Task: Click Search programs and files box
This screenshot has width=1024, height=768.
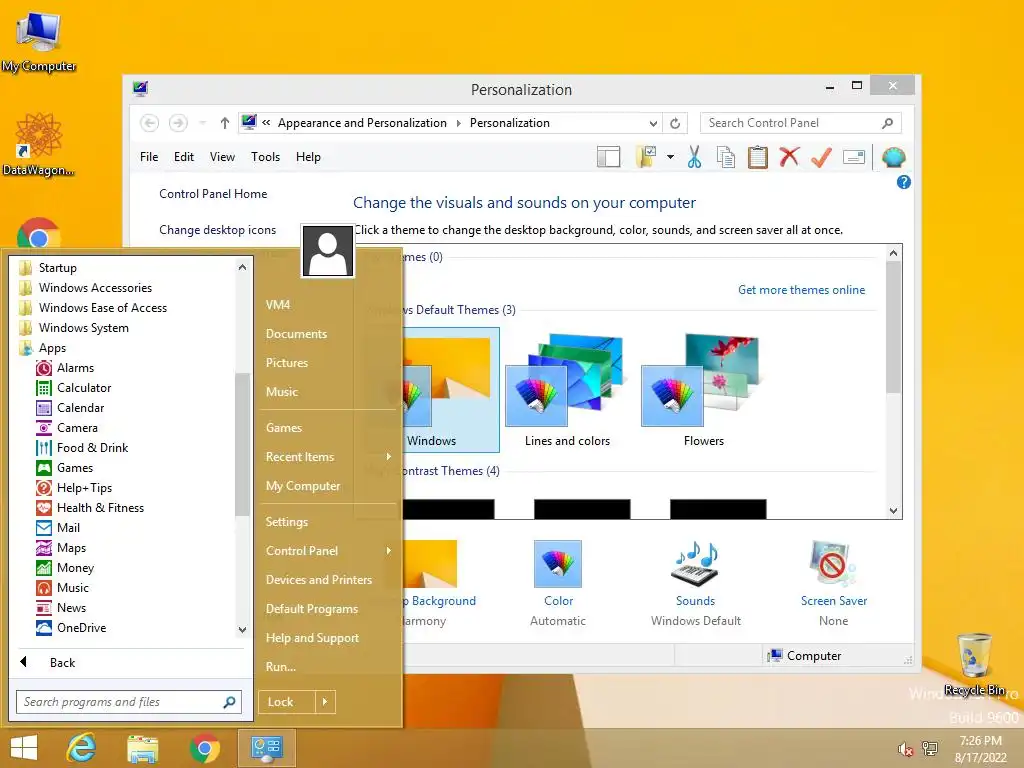Action: (x=129, y=702)
